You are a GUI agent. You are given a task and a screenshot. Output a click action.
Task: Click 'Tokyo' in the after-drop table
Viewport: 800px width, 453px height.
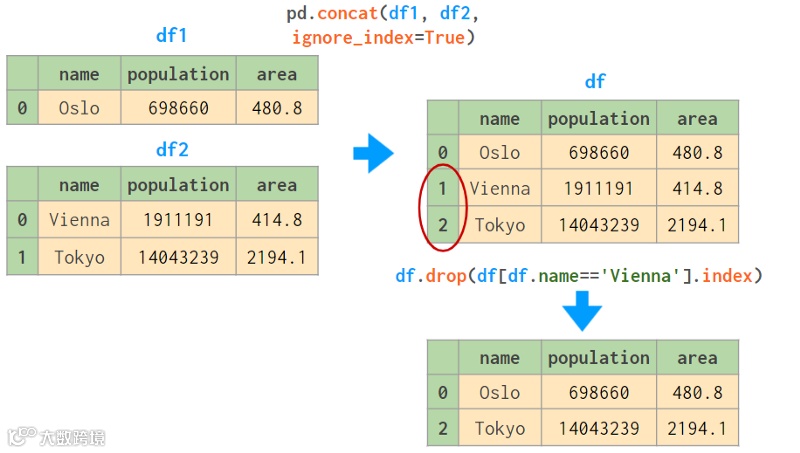click(499, 428)
